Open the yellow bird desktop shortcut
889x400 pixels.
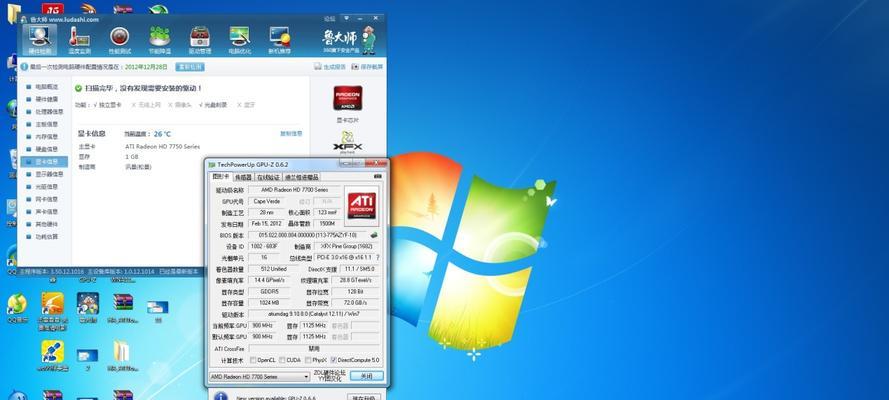[52, 305]
